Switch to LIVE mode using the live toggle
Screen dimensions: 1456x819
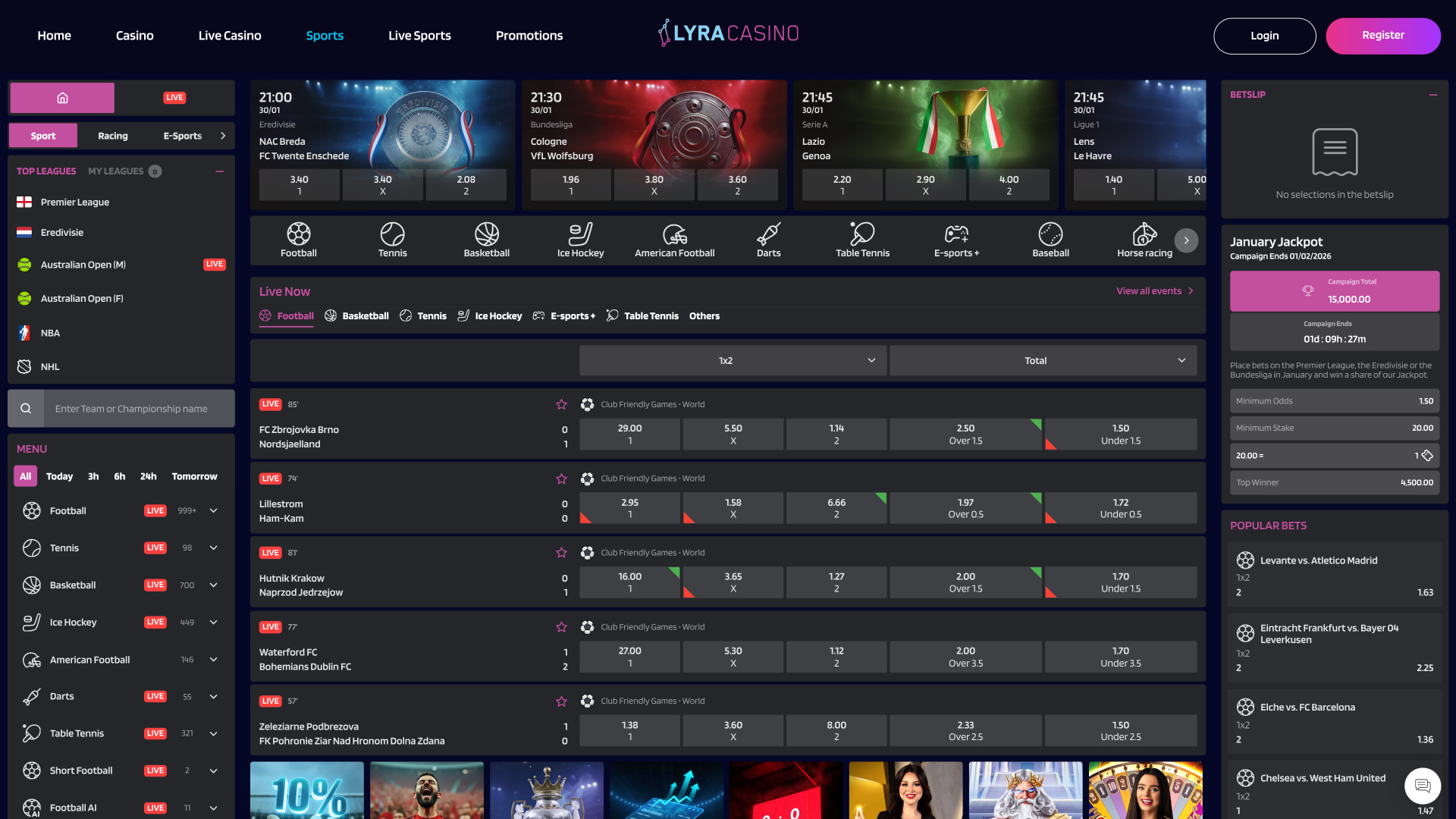174,98
